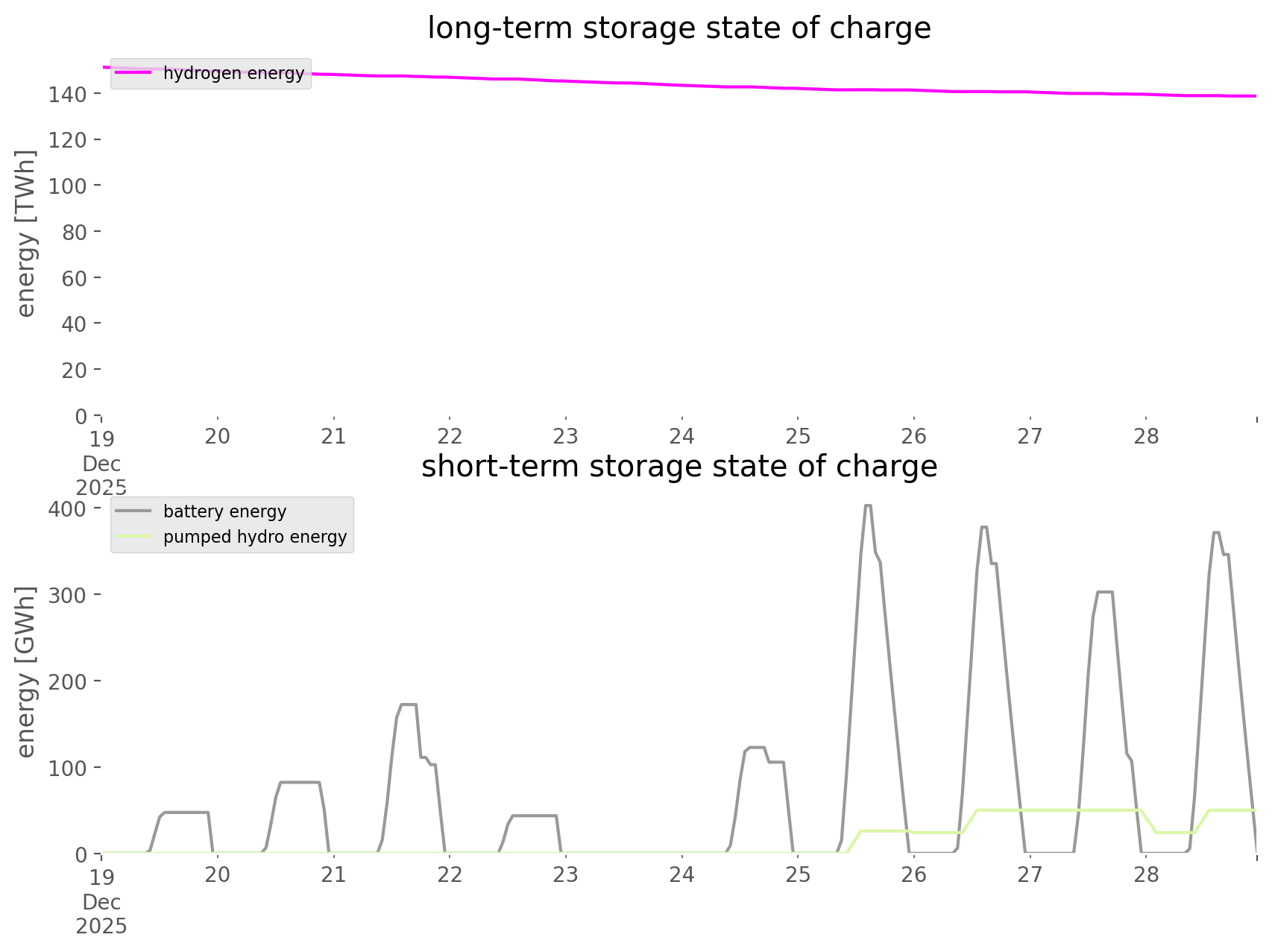
Task: Click the 'Dec 2025' label under the bottom chart
Action: [101, 914]
